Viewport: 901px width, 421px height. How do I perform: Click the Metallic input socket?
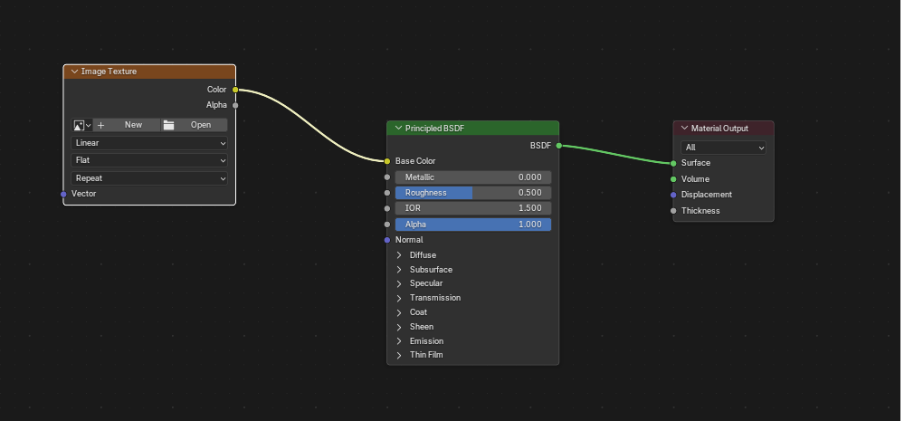pos(387,177)
